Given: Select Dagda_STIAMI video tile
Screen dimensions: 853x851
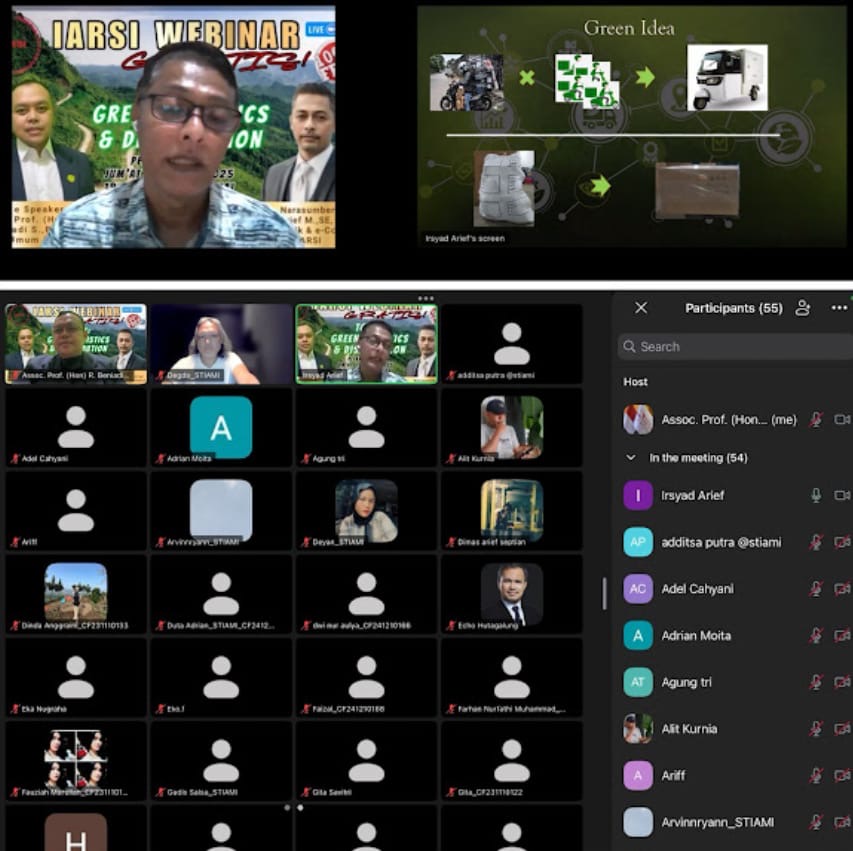Looking at the screenshot, I should point(221,344).
